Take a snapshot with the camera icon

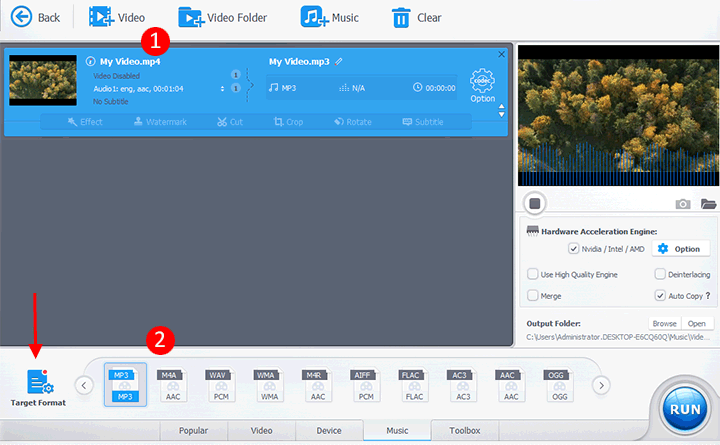682,203
